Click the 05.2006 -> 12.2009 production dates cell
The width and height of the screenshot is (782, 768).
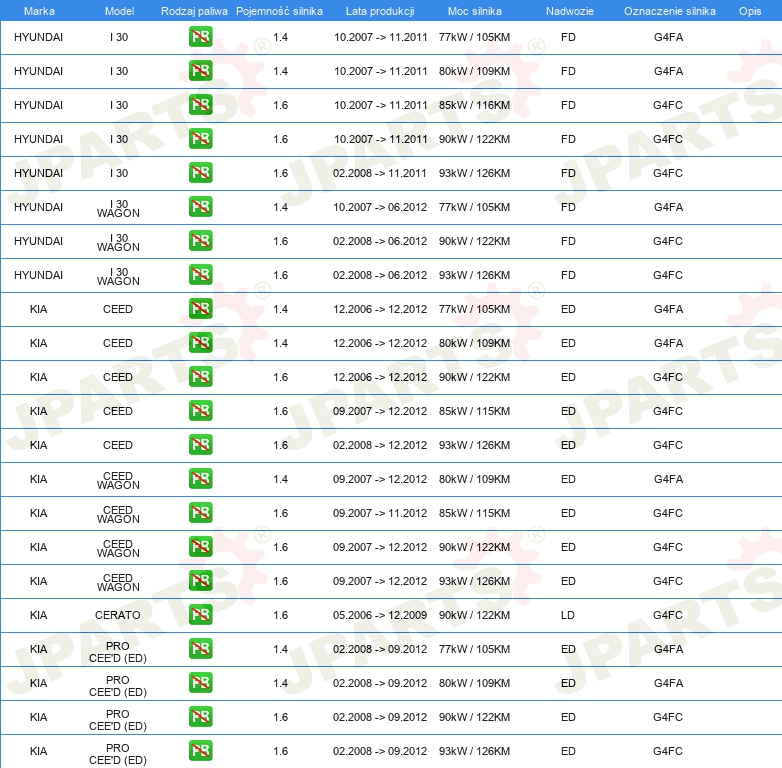click(380, 615)
